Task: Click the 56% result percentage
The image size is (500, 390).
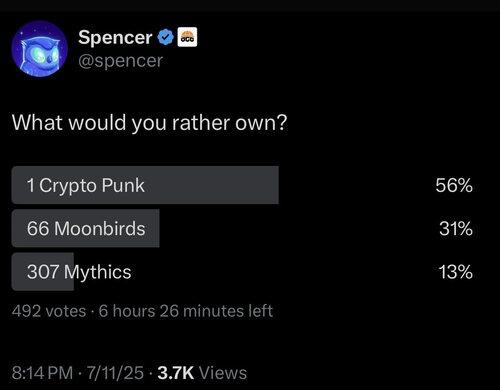Action: click(x=454, y=185)
